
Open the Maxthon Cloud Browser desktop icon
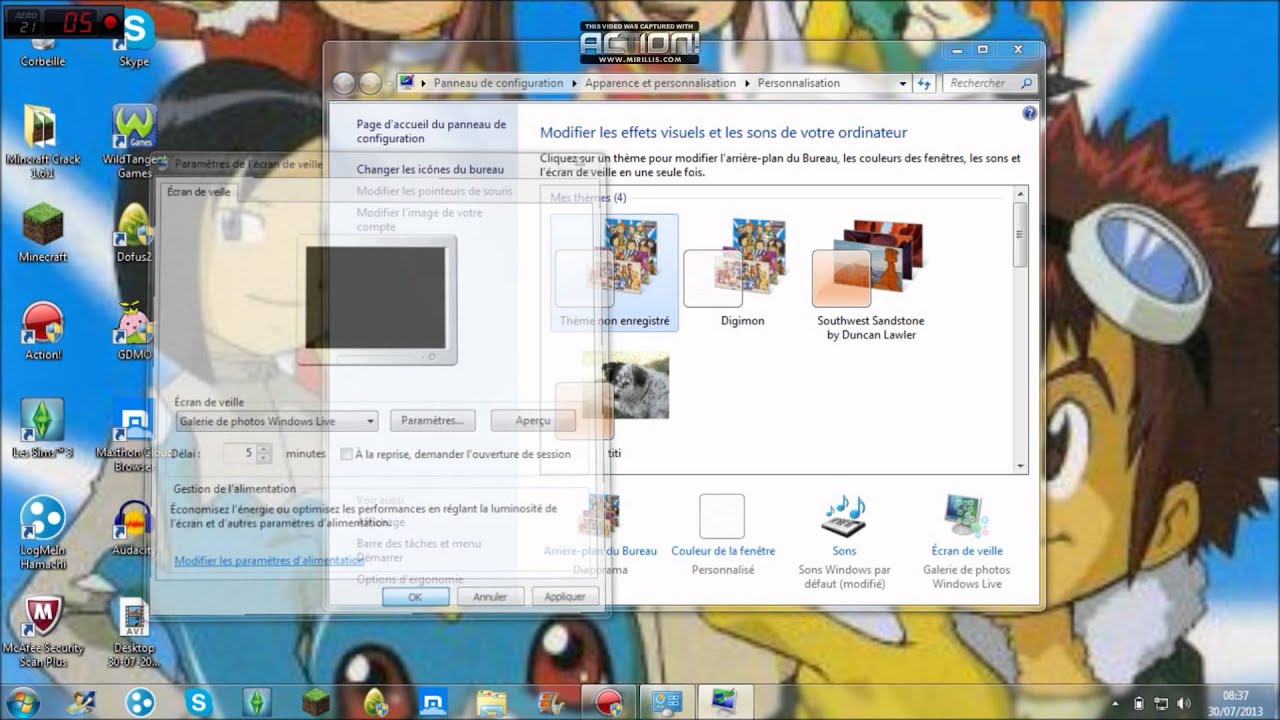point(133,435)
